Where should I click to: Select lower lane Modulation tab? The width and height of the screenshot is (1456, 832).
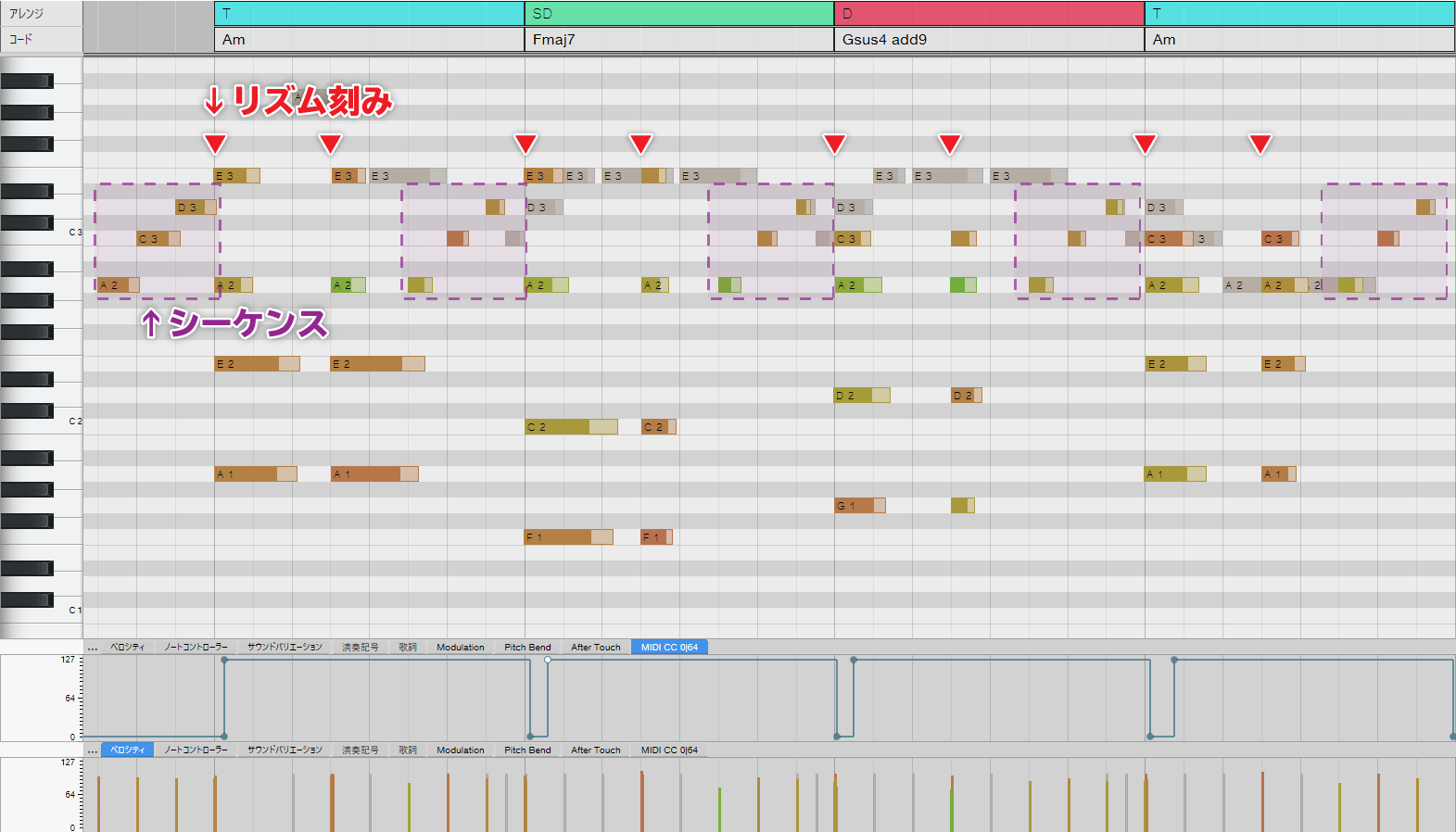tap(461, 750)
